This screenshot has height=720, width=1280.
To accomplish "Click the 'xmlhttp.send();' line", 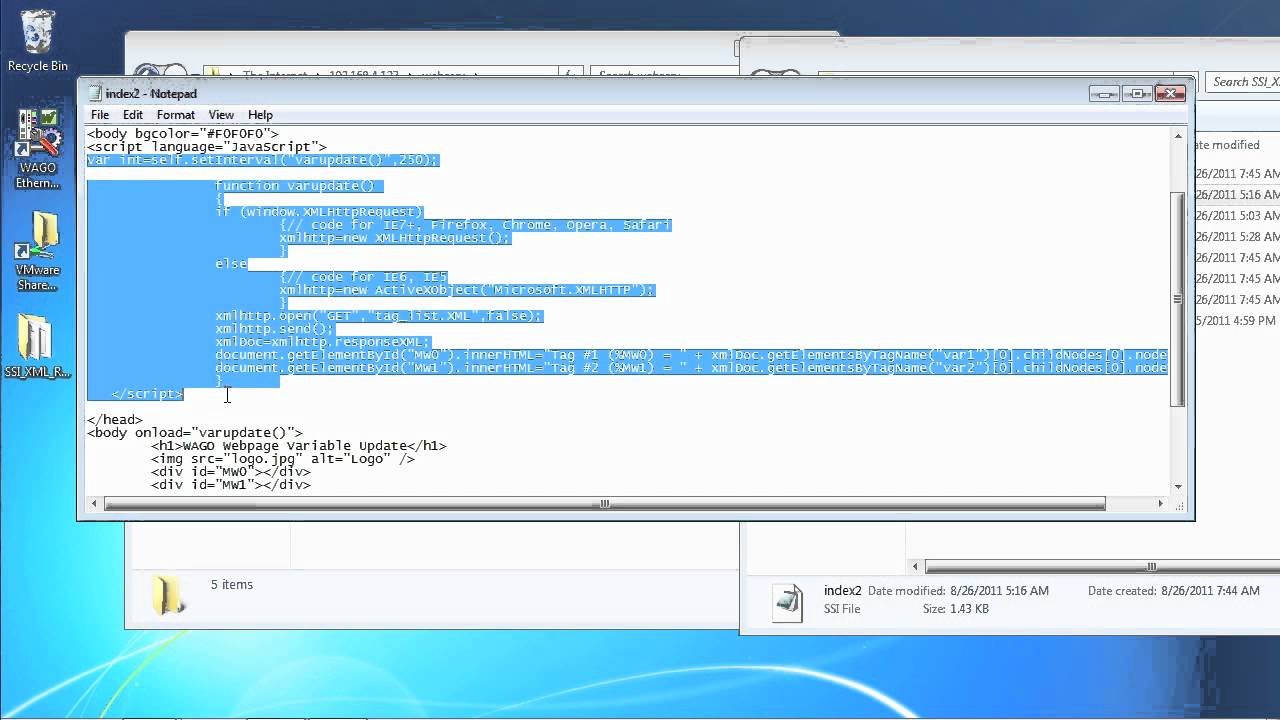I will pyautogui.click(x=275, y=328).
